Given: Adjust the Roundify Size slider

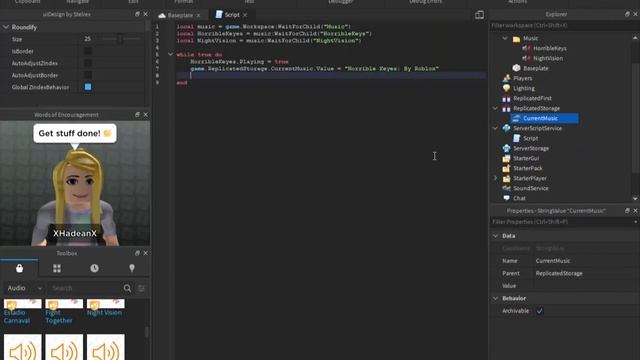Looking at the screenshot, I should click(121, 39).
